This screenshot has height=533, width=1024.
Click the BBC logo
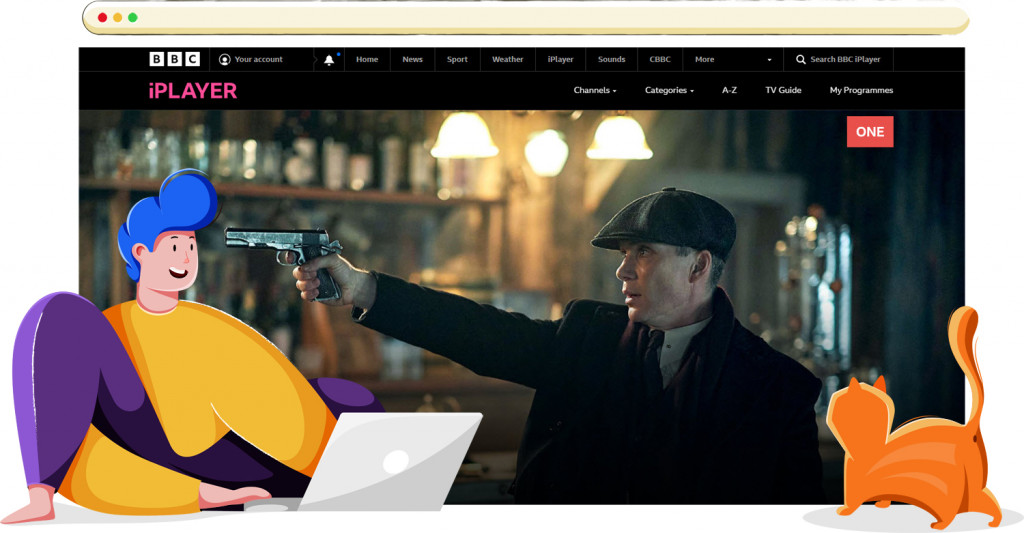(x=174, y=59)
